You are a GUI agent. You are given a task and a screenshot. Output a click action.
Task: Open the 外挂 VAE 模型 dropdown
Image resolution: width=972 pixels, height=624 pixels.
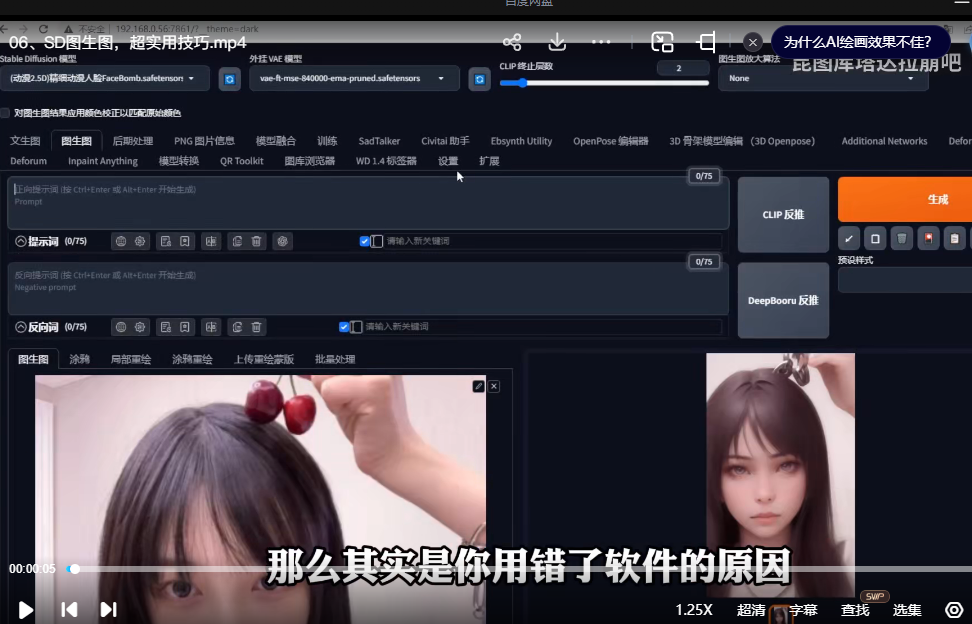pos(355,79)
